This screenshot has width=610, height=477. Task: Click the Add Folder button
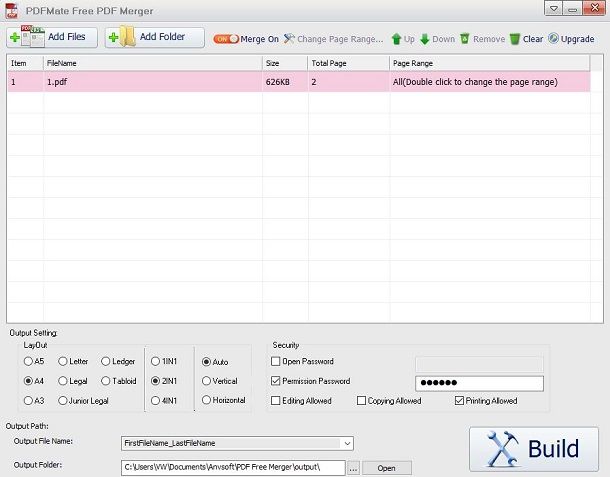[x=154, y=37]
